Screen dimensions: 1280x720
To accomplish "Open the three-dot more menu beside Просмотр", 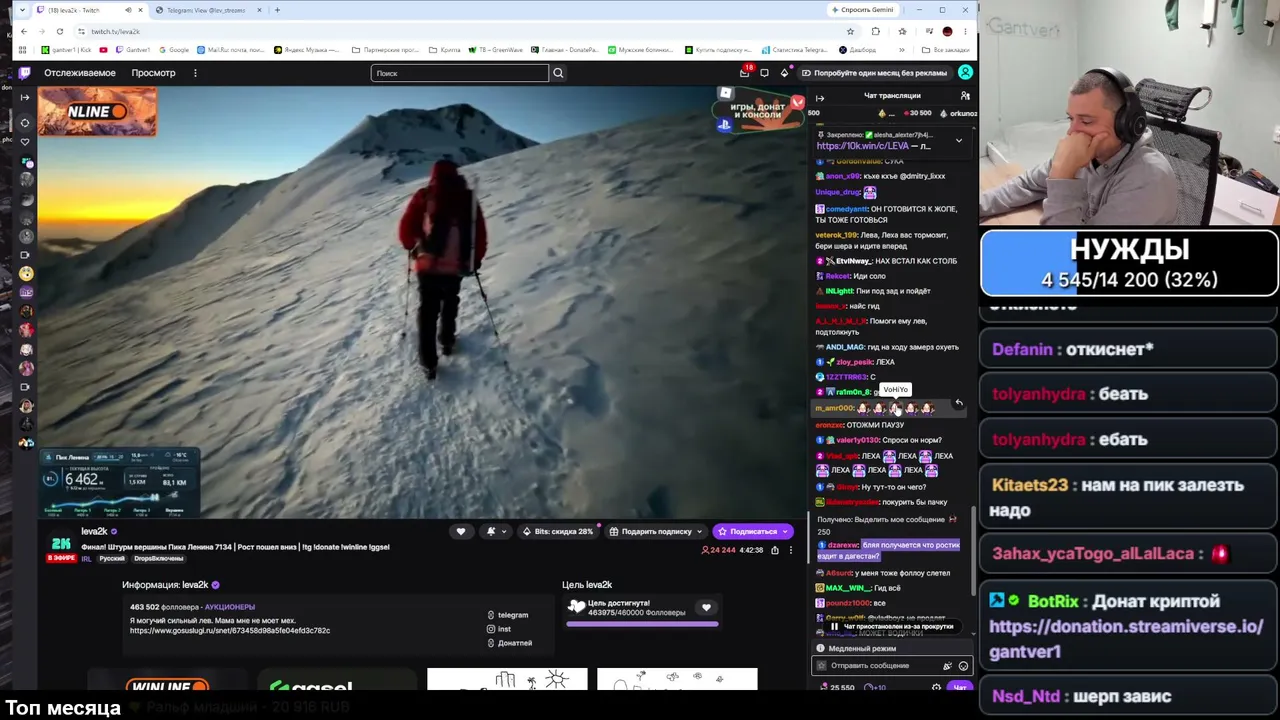I will tap(195, 73).
